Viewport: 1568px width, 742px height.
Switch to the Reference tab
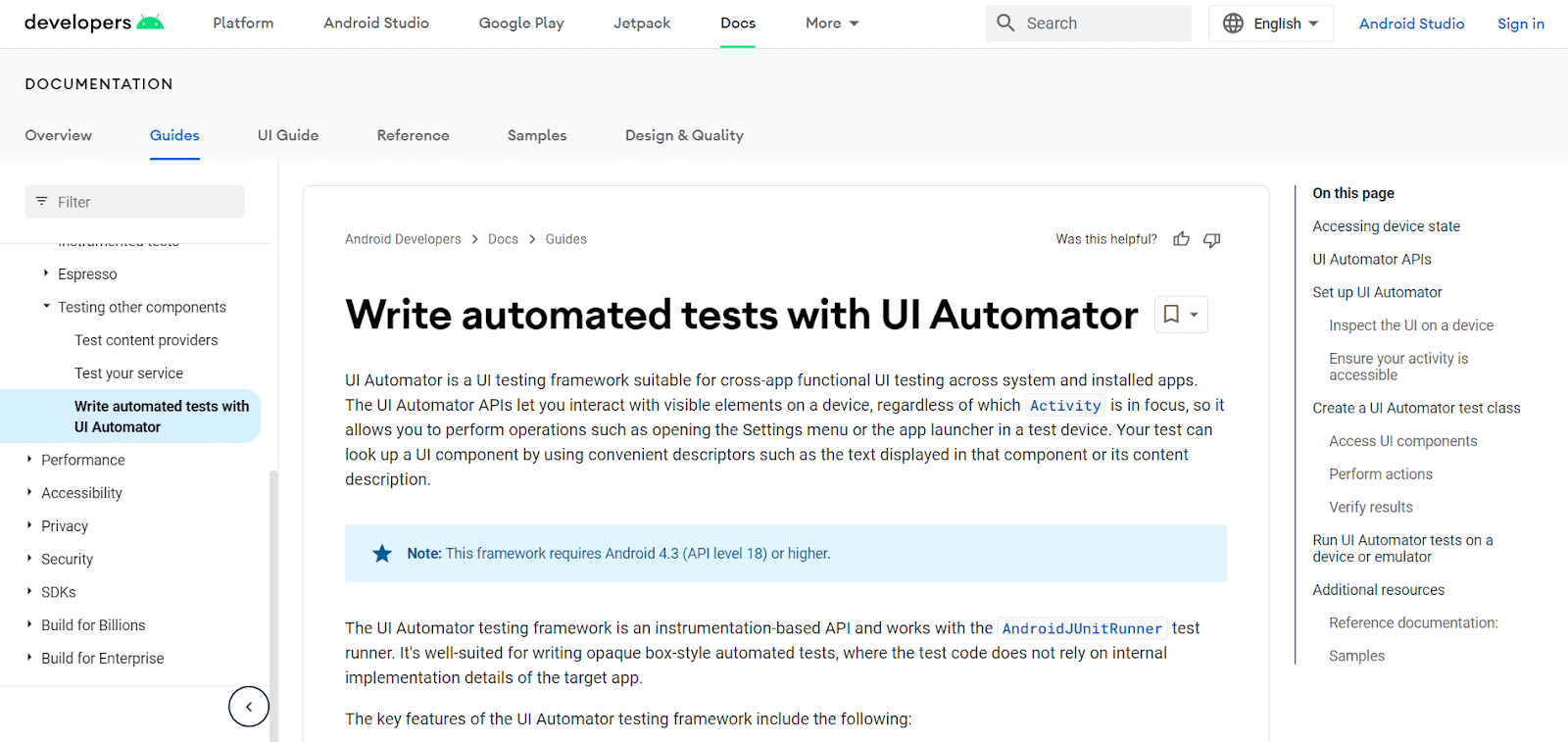click(413, 135)
